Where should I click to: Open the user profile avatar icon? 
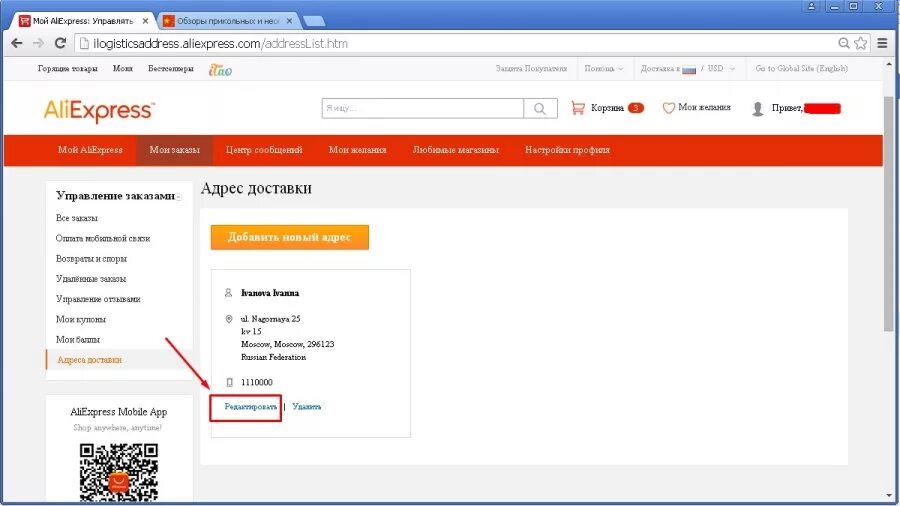[758, 108]
